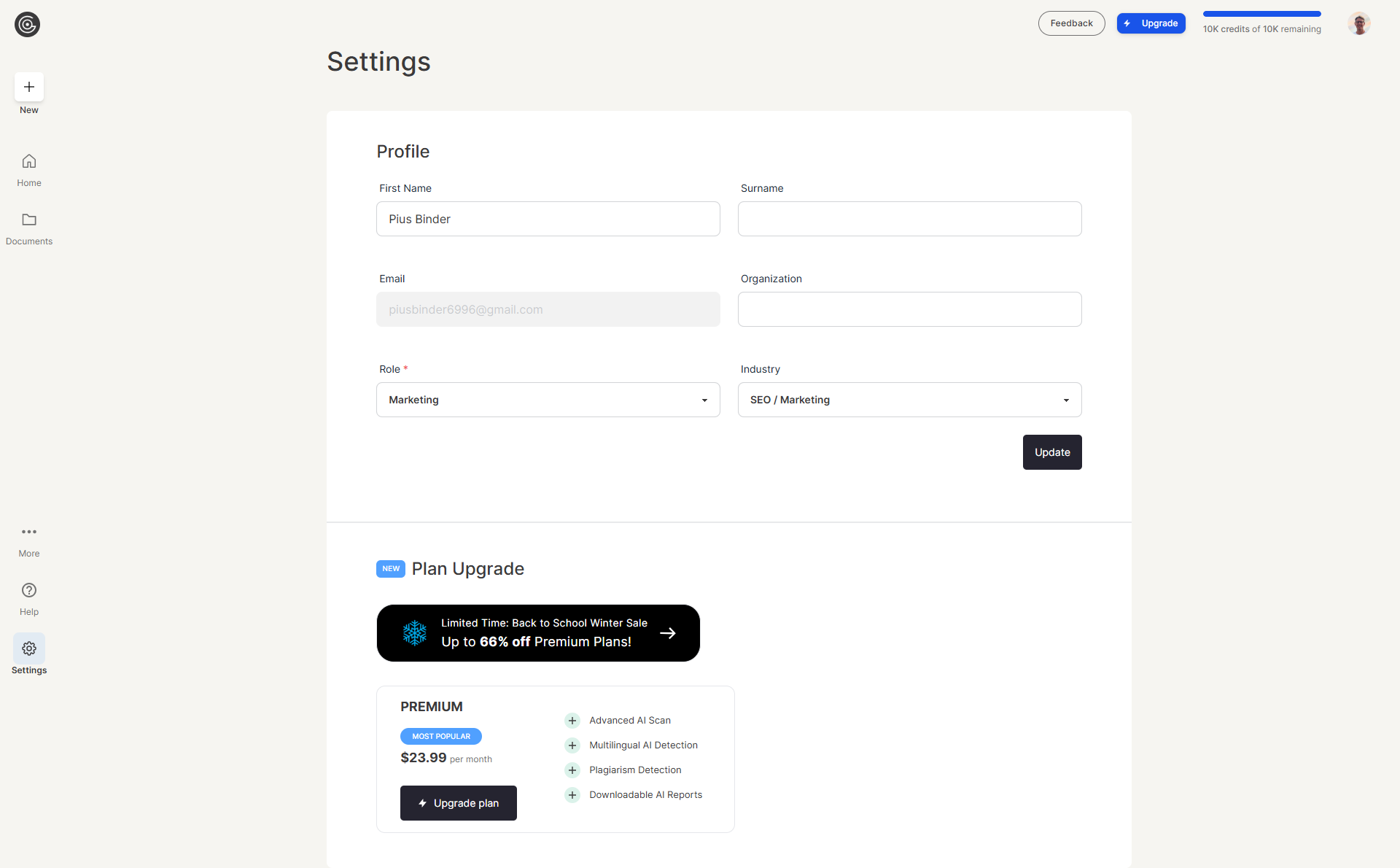The height and width of the screenshot is (868, 1400).
Task: Focus the Organization text field
Action: (909, 309)
